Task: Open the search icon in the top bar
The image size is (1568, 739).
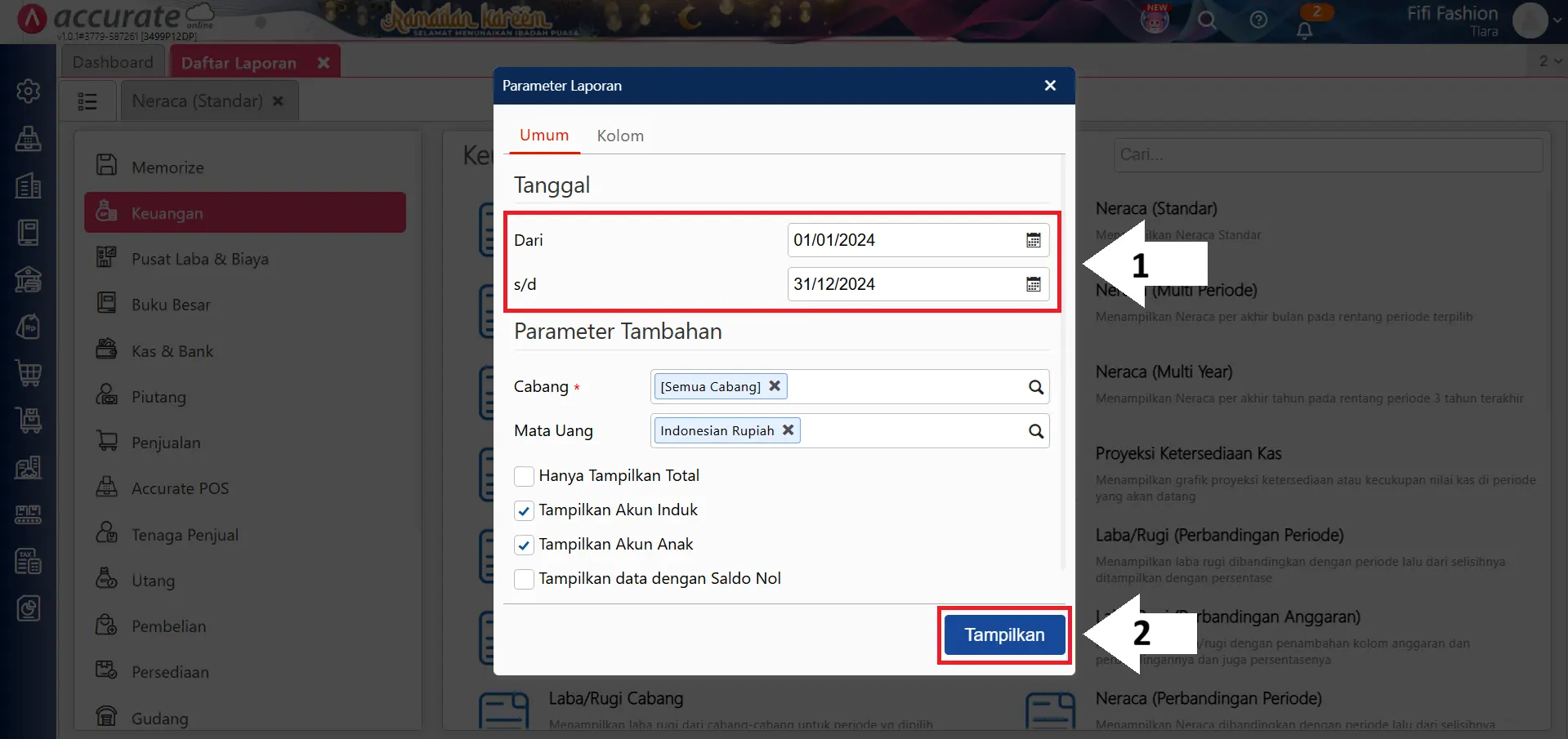Action: pyautogui.click(x=1207, y=20)
